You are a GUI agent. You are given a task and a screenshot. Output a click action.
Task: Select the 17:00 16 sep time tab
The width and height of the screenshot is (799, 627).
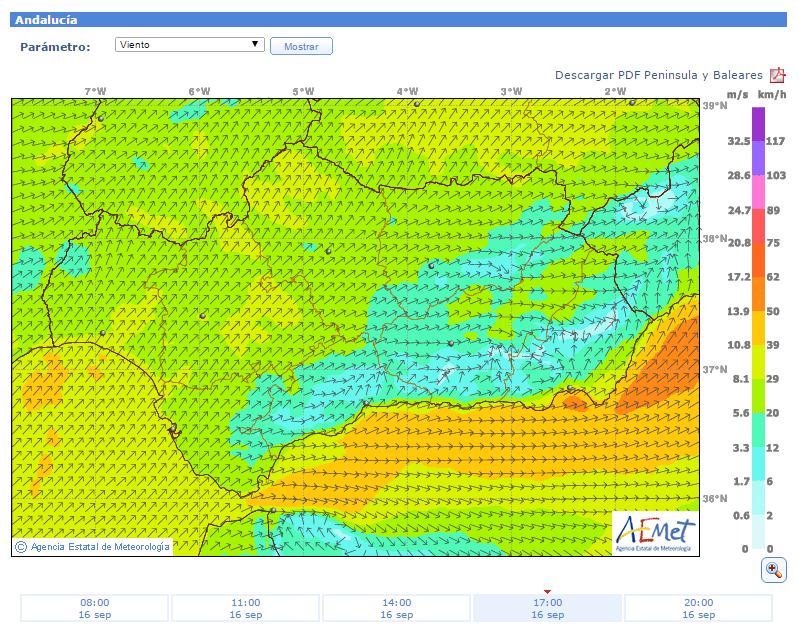pos(547,608)
